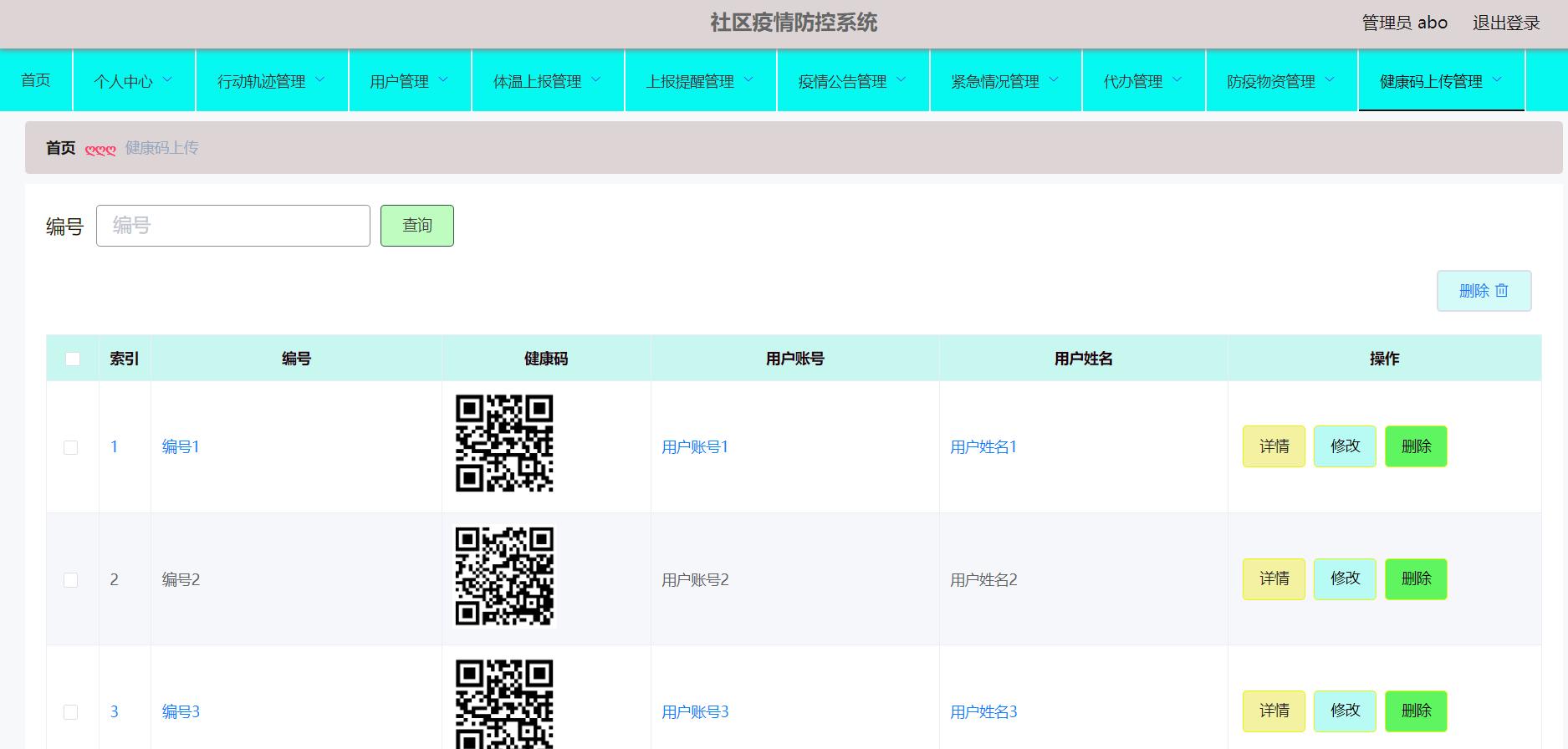Click 删除 button for 编号2 row
The height and width of the screenshot is (749, 1568).
[1416, 578]
